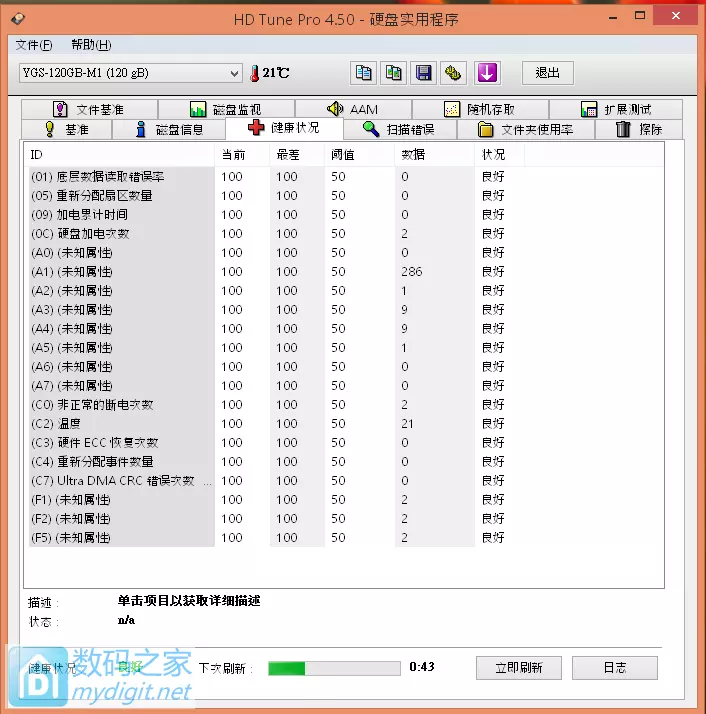Click the speaker icon of AAM tab
Screen dimensions: 706x714
(335, 109)
